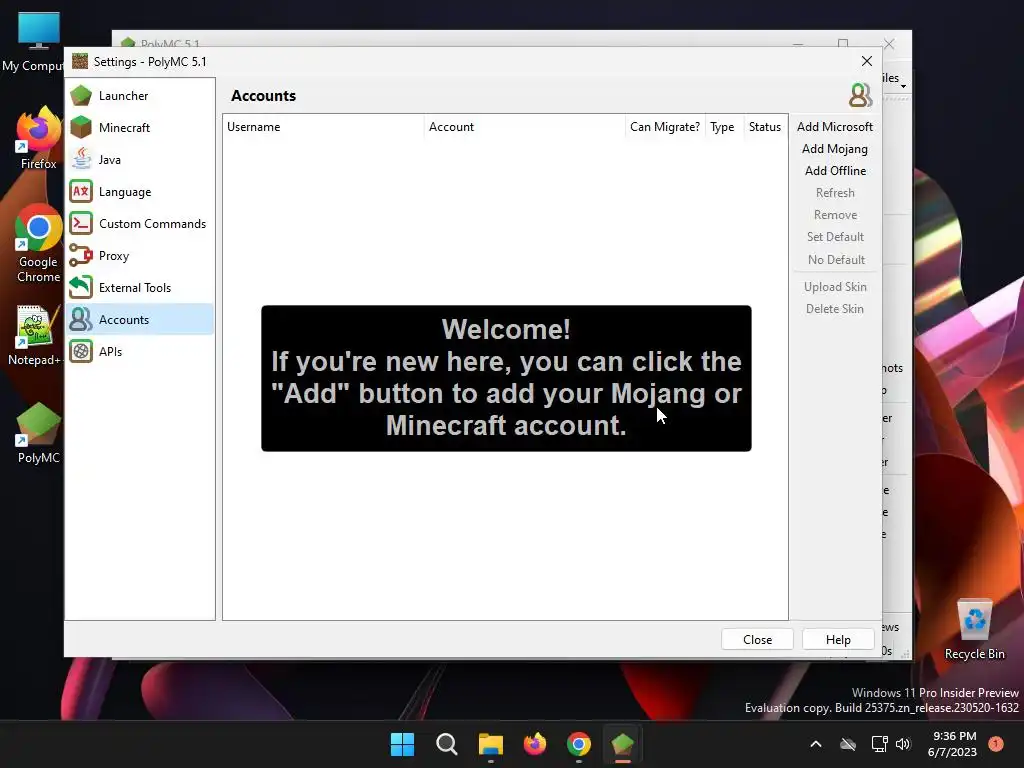Click the Upload Skin button
This screenshot has height=768, width=1024.
(835, 287)
